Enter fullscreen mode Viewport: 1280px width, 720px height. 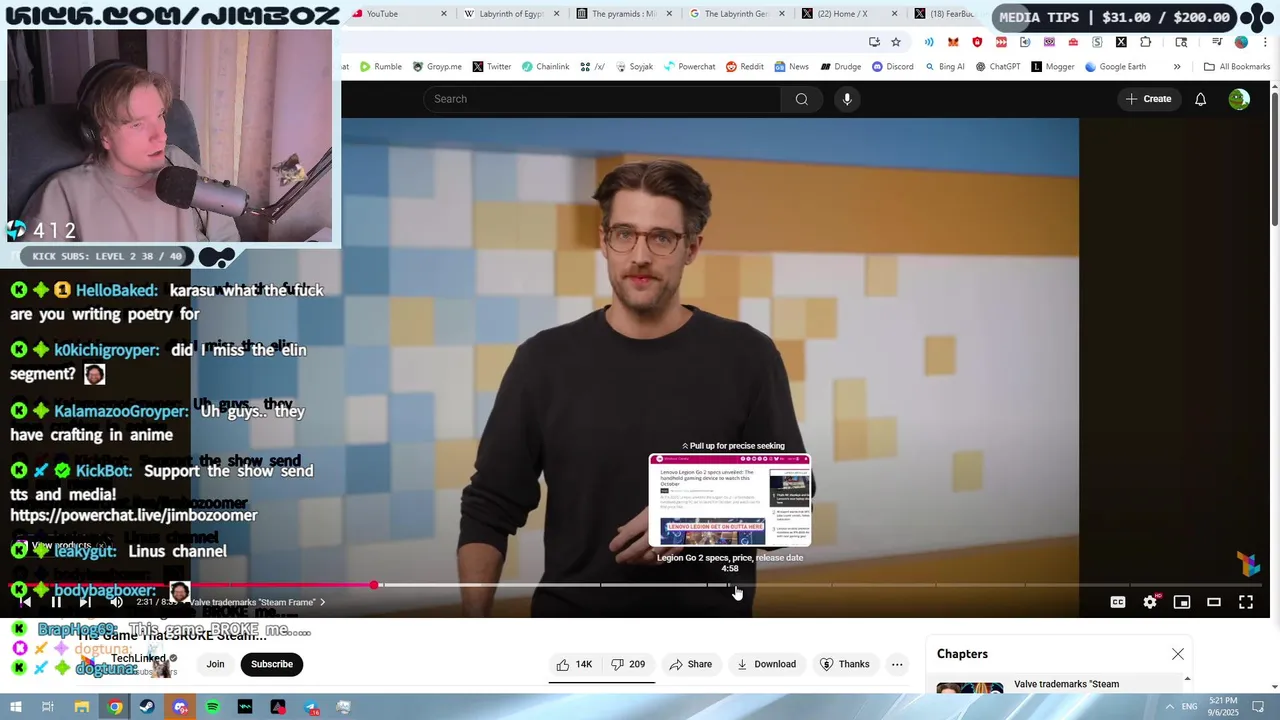[x=1246, y=602]
